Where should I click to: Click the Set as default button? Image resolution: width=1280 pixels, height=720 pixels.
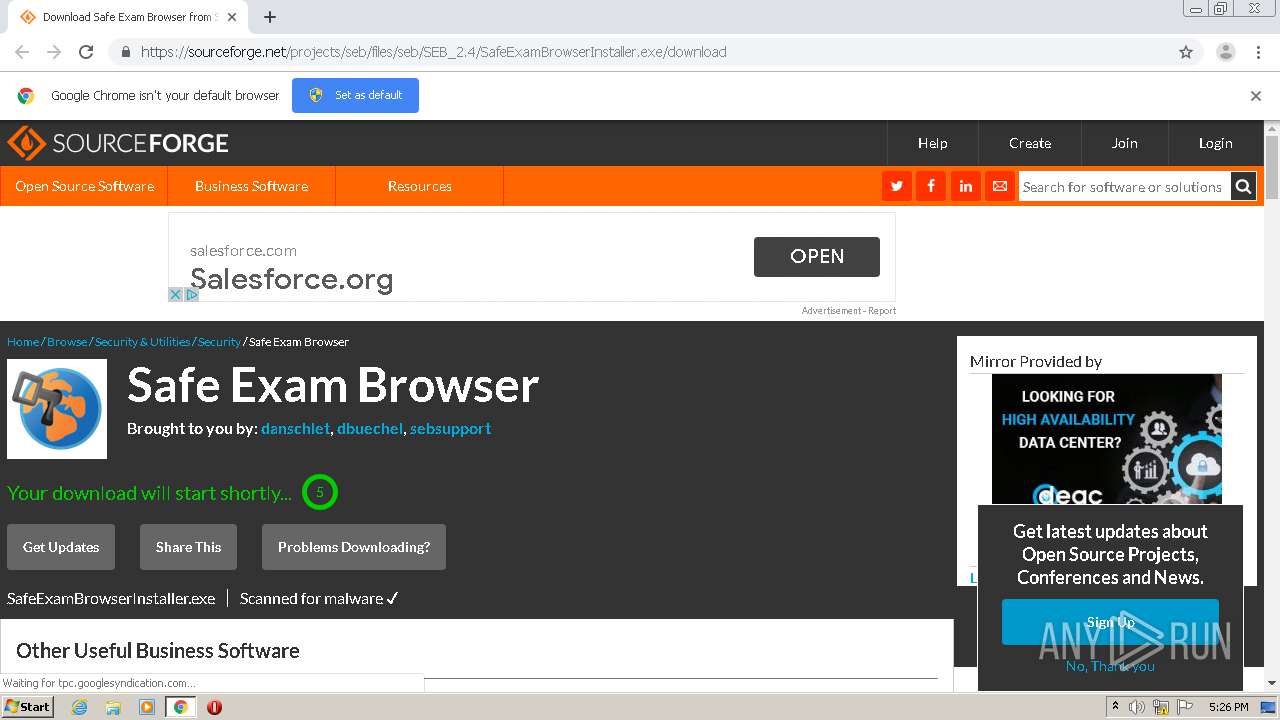355,95
